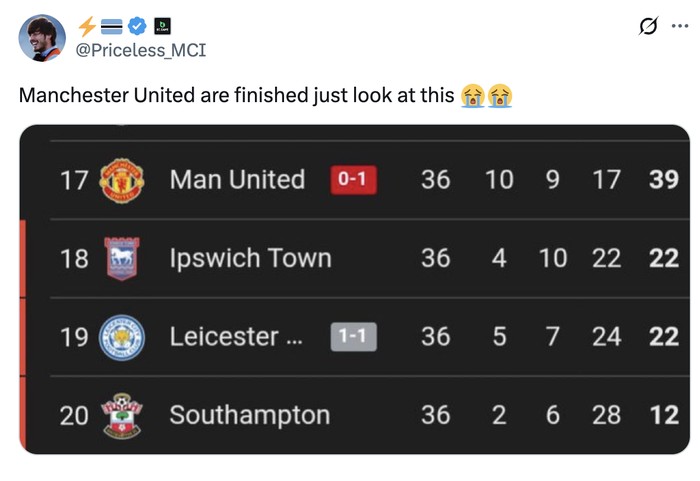Click the grey 1-1 score badge

(354, 337)
